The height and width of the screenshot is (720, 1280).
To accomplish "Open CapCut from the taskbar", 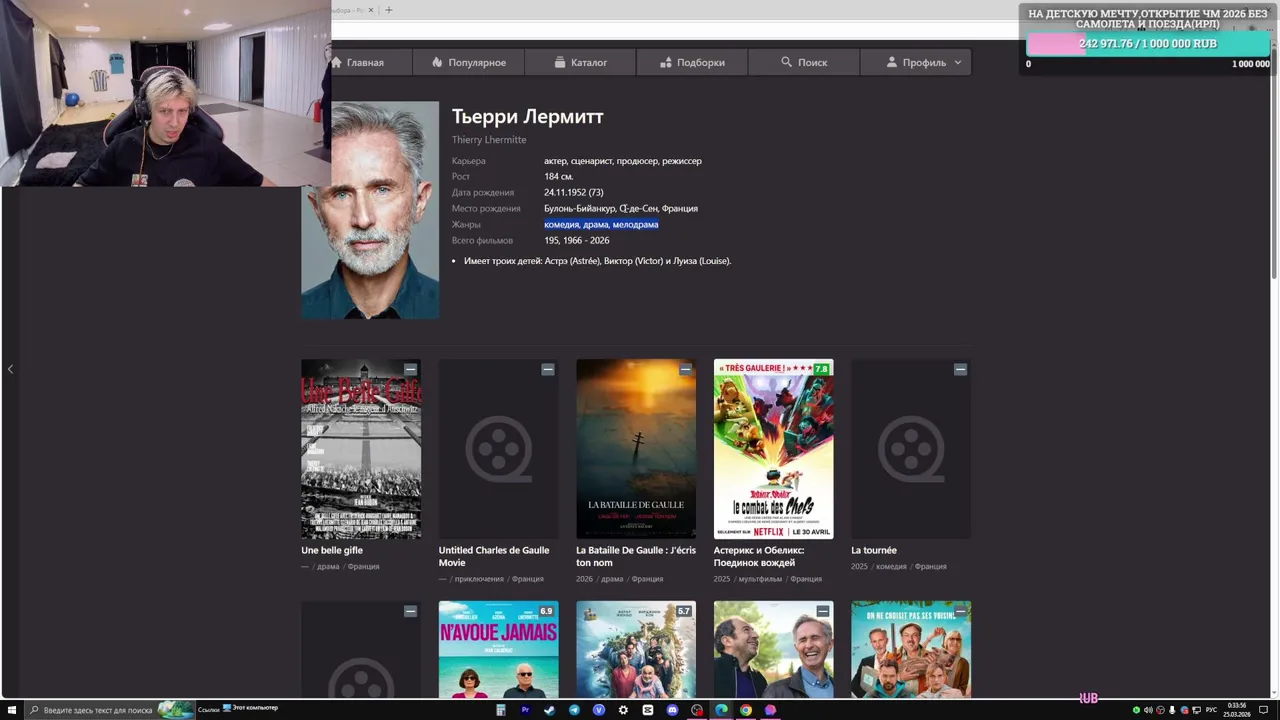I will click(648, 710).
